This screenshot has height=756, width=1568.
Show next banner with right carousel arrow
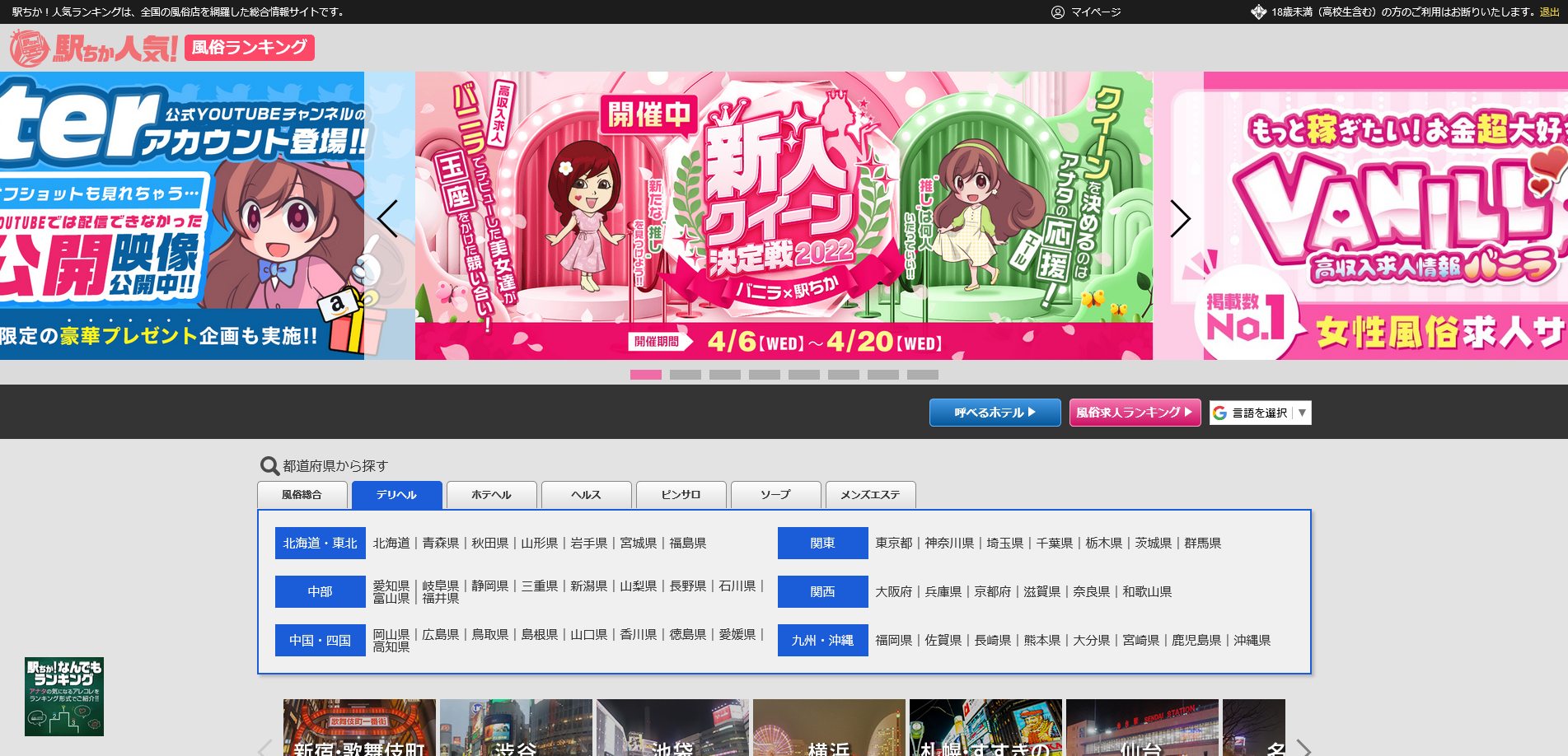click(x=1180, y=219)
